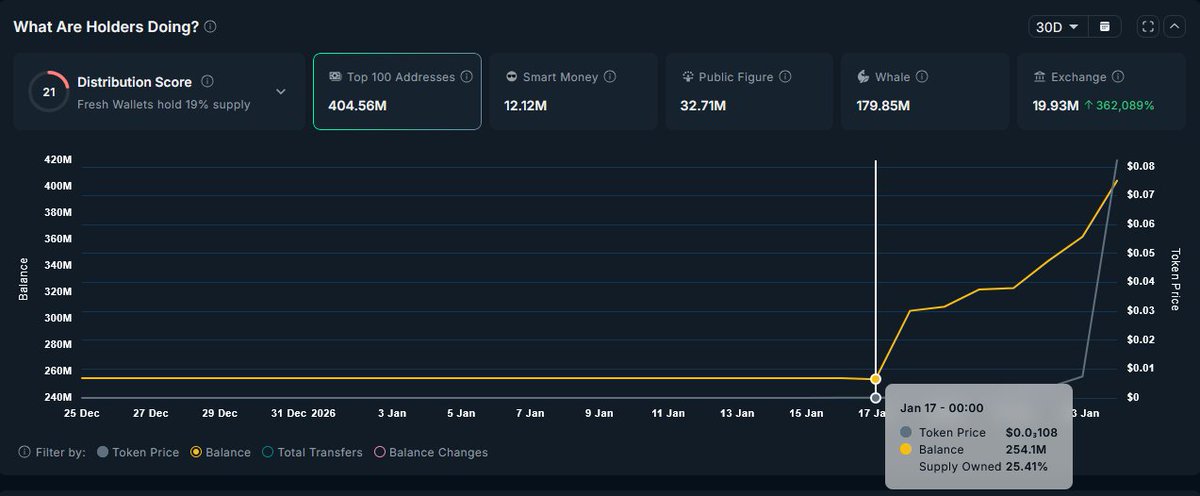
Task: Click the Public Figure info icon
Action: (x=785, y=77)
